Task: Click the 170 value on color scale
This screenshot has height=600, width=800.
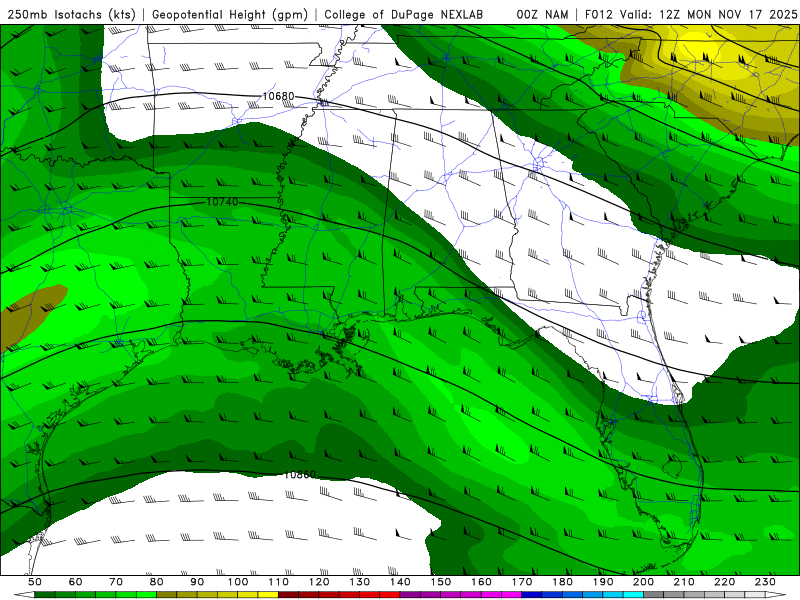Action: (522, 582)
